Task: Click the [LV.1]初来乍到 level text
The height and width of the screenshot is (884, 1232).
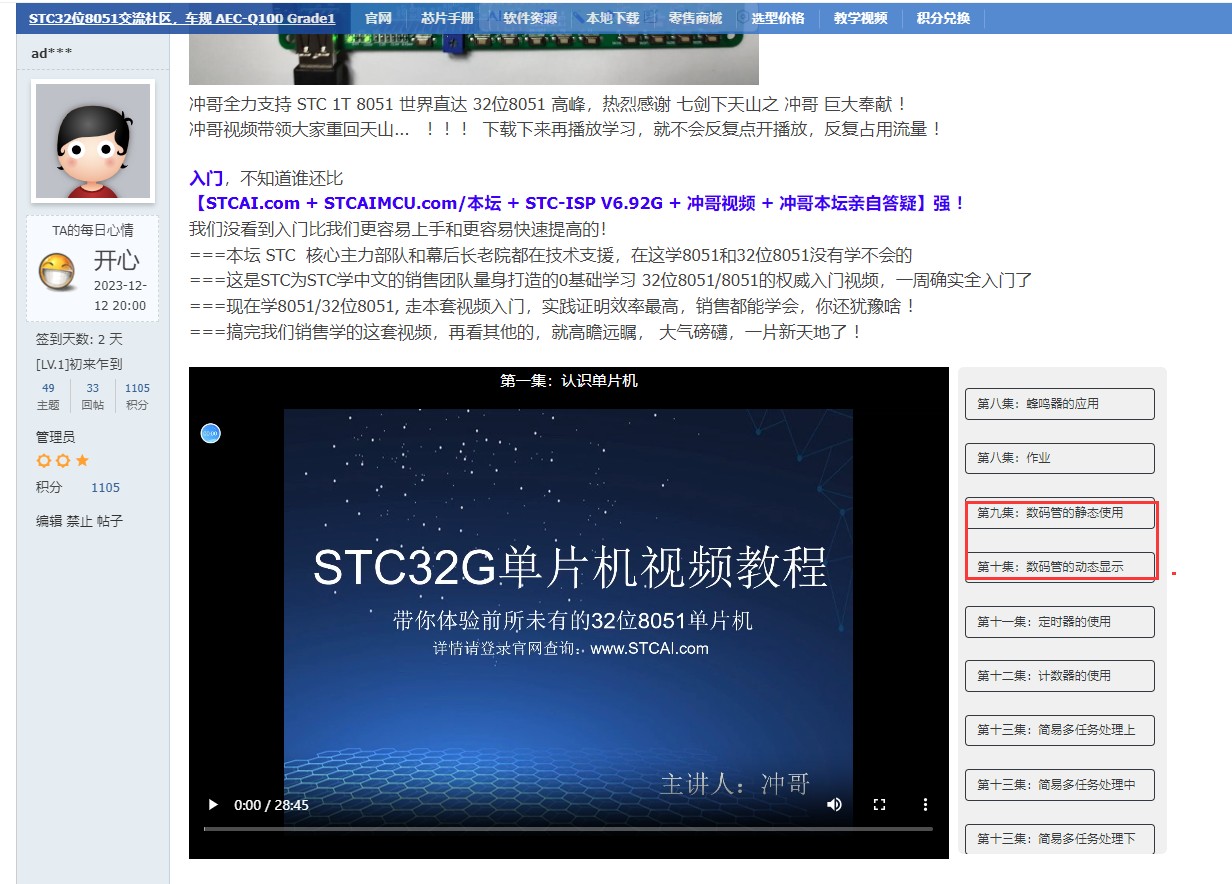Action: click(79, 364)
